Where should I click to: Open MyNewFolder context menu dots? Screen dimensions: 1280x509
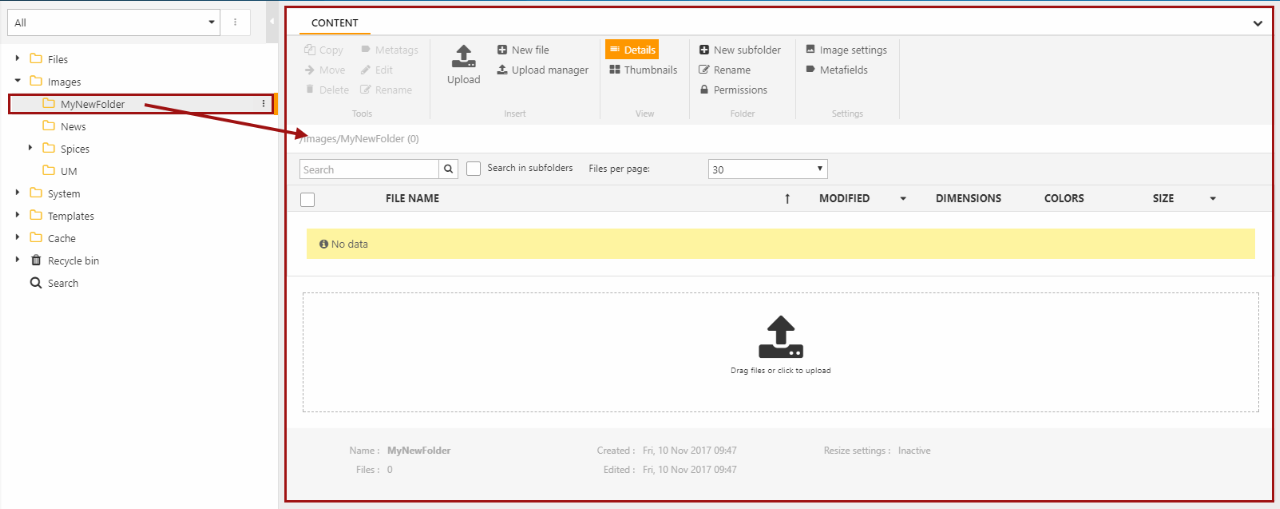pyautogui.click(x=264, y=104)
